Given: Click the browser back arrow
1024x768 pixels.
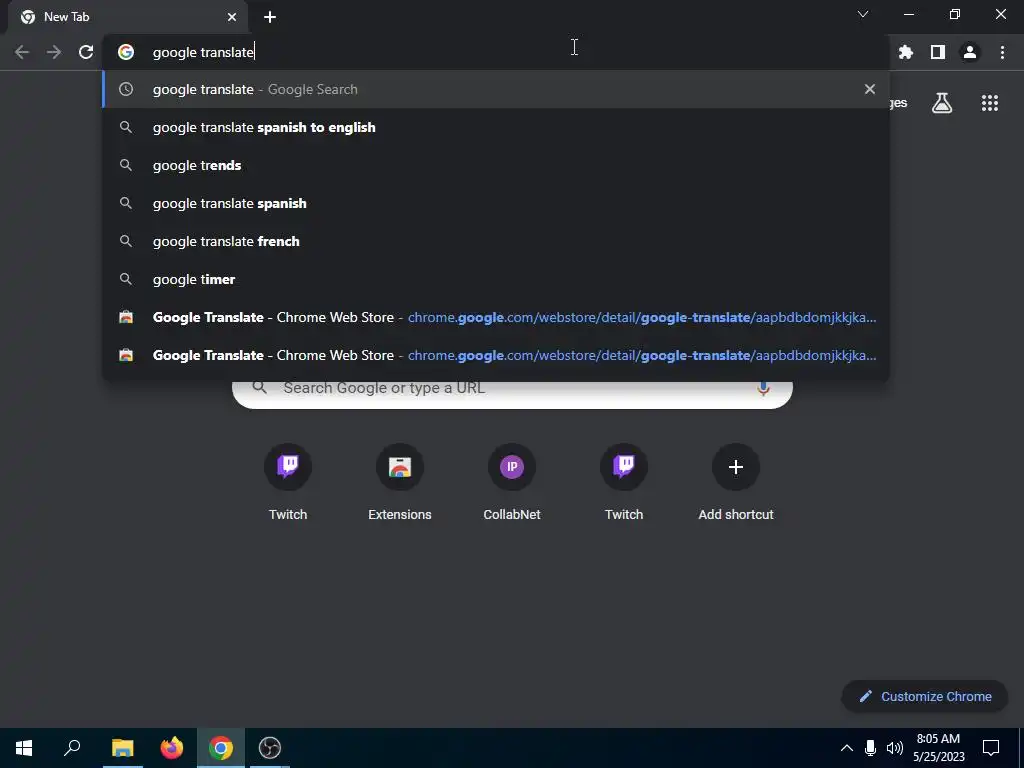Looking at the screenshot, I should coord(22,52).
